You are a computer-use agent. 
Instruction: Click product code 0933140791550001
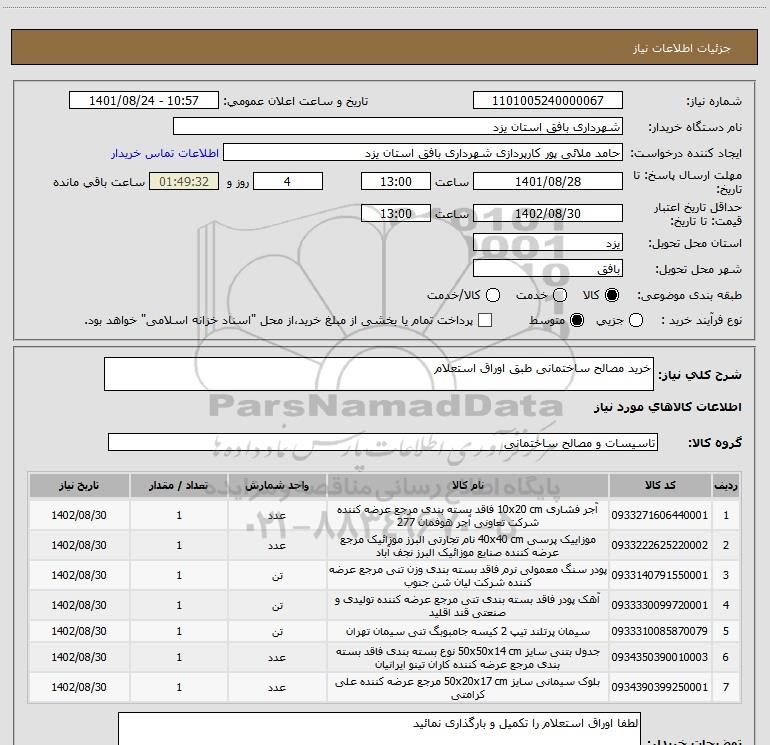pos(660,575)
